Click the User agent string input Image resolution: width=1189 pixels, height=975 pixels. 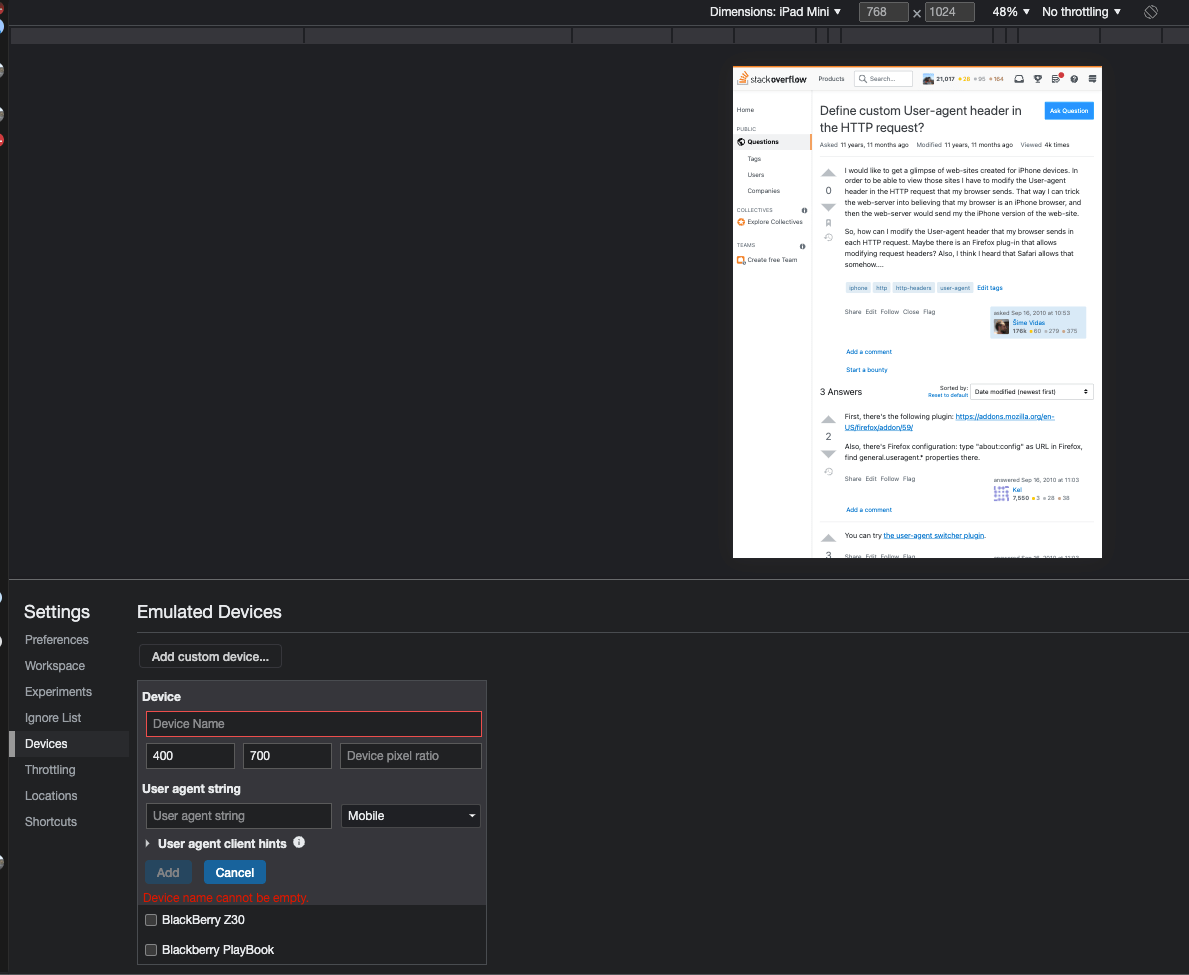[239, 816]
